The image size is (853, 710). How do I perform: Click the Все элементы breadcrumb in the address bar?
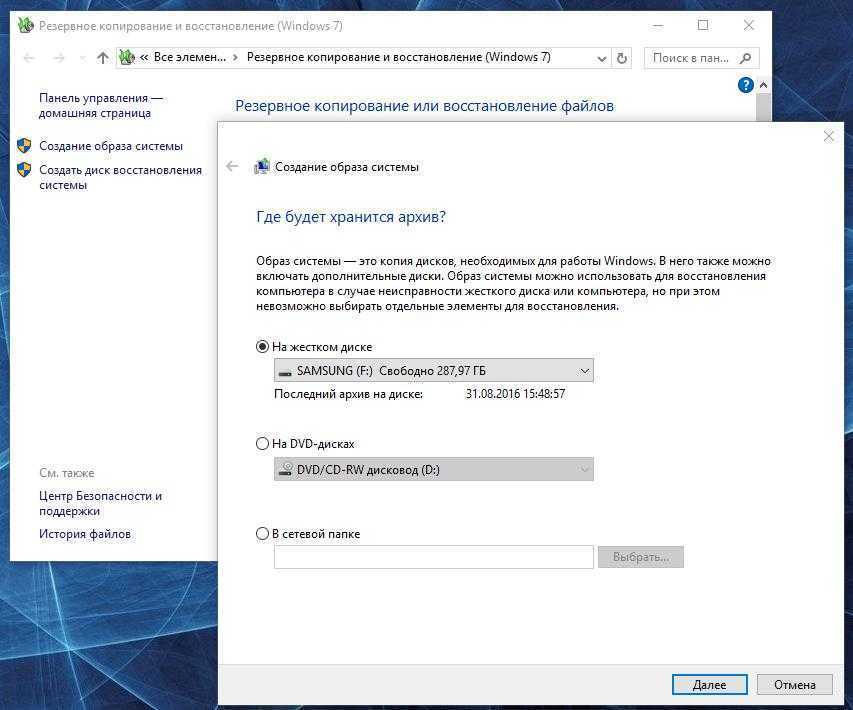click(188, 58)
